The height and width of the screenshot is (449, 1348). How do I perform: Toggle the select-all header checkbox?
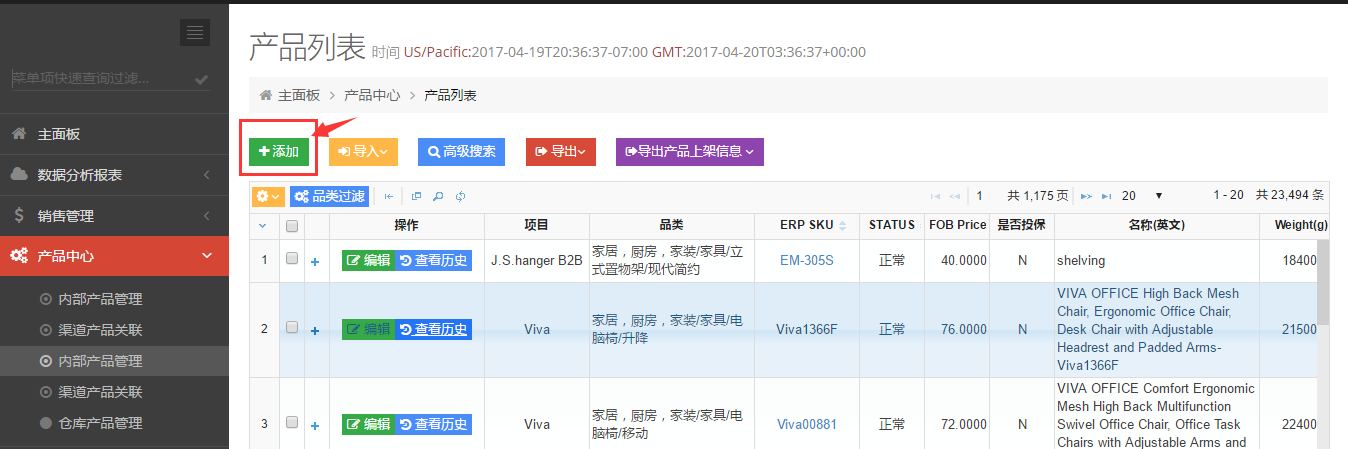pos(292,226)
